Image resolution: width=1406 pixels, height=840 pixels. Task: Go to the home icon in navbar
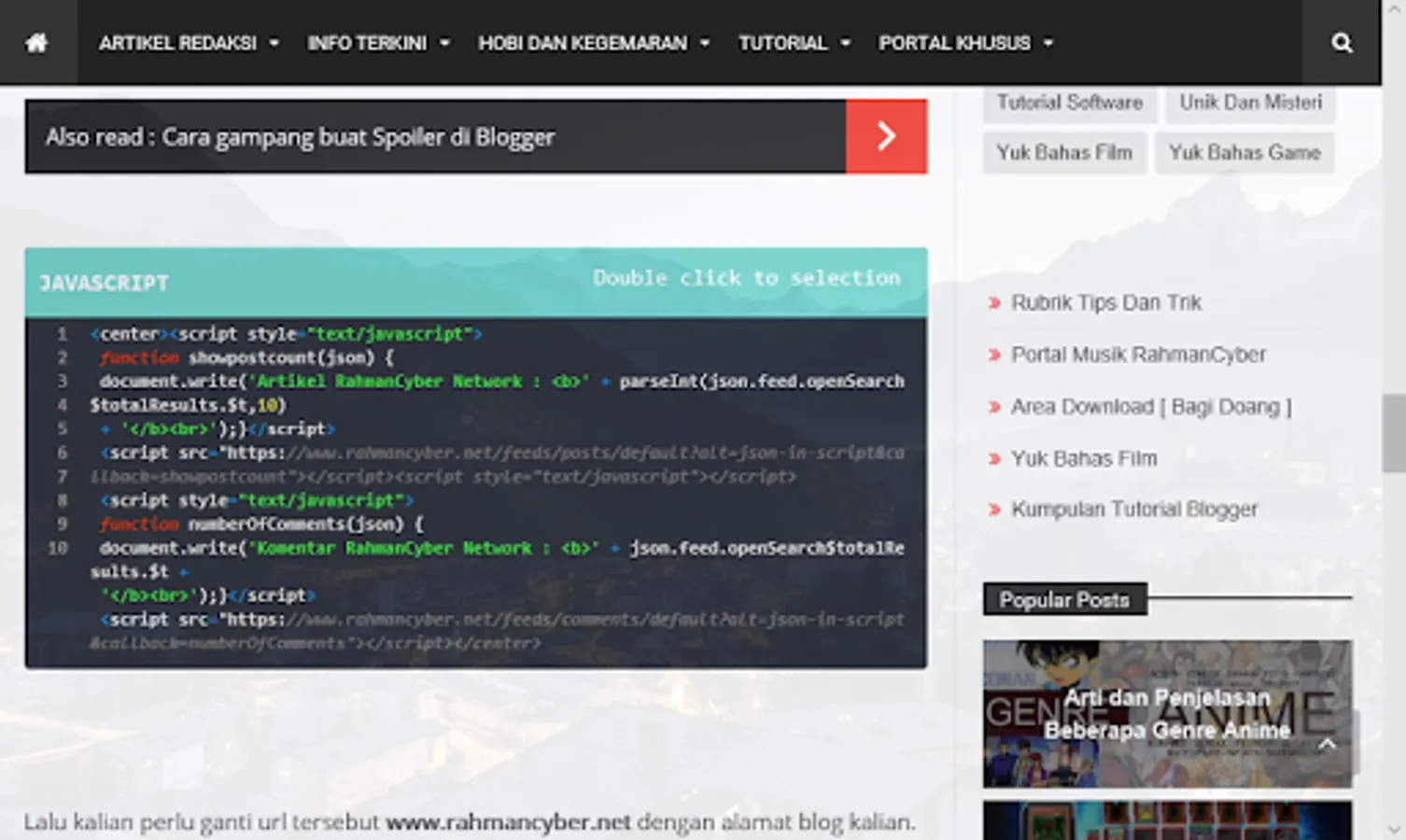coord(37,43)
